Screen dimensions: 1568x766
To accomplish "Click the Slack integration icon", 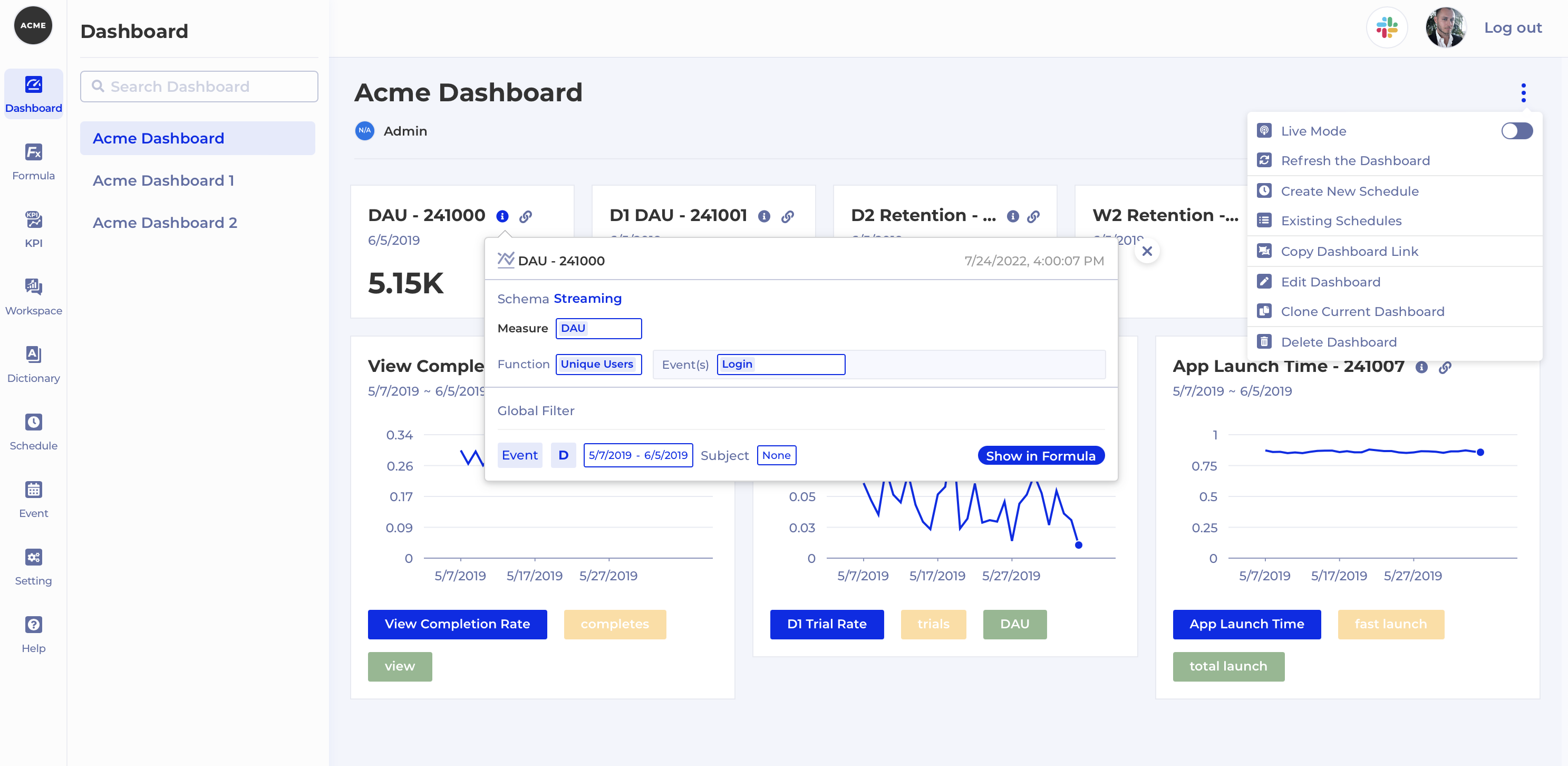I will click(1386, 28).
